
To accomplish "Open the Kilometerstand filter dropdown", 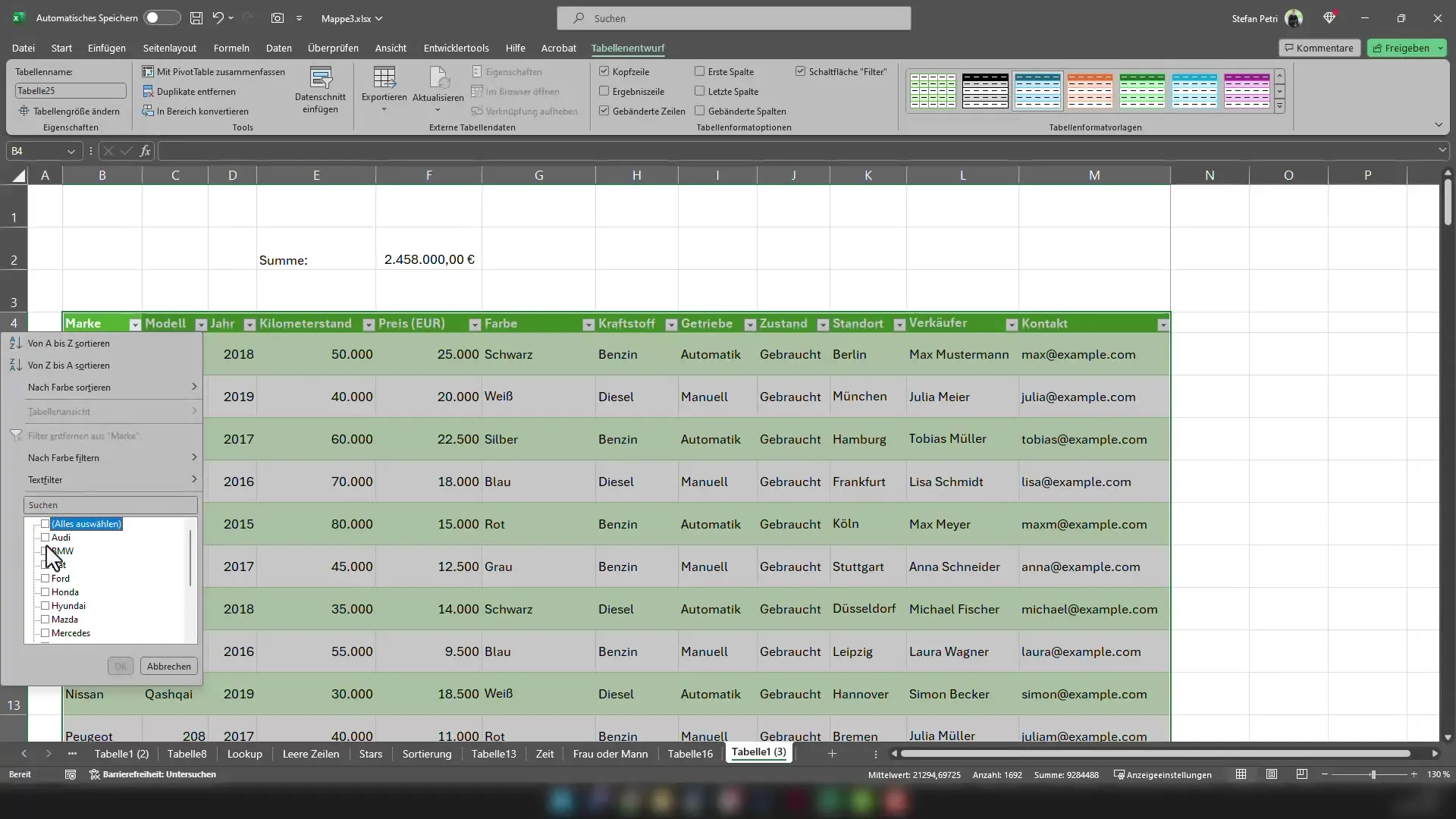I will 369,325.
